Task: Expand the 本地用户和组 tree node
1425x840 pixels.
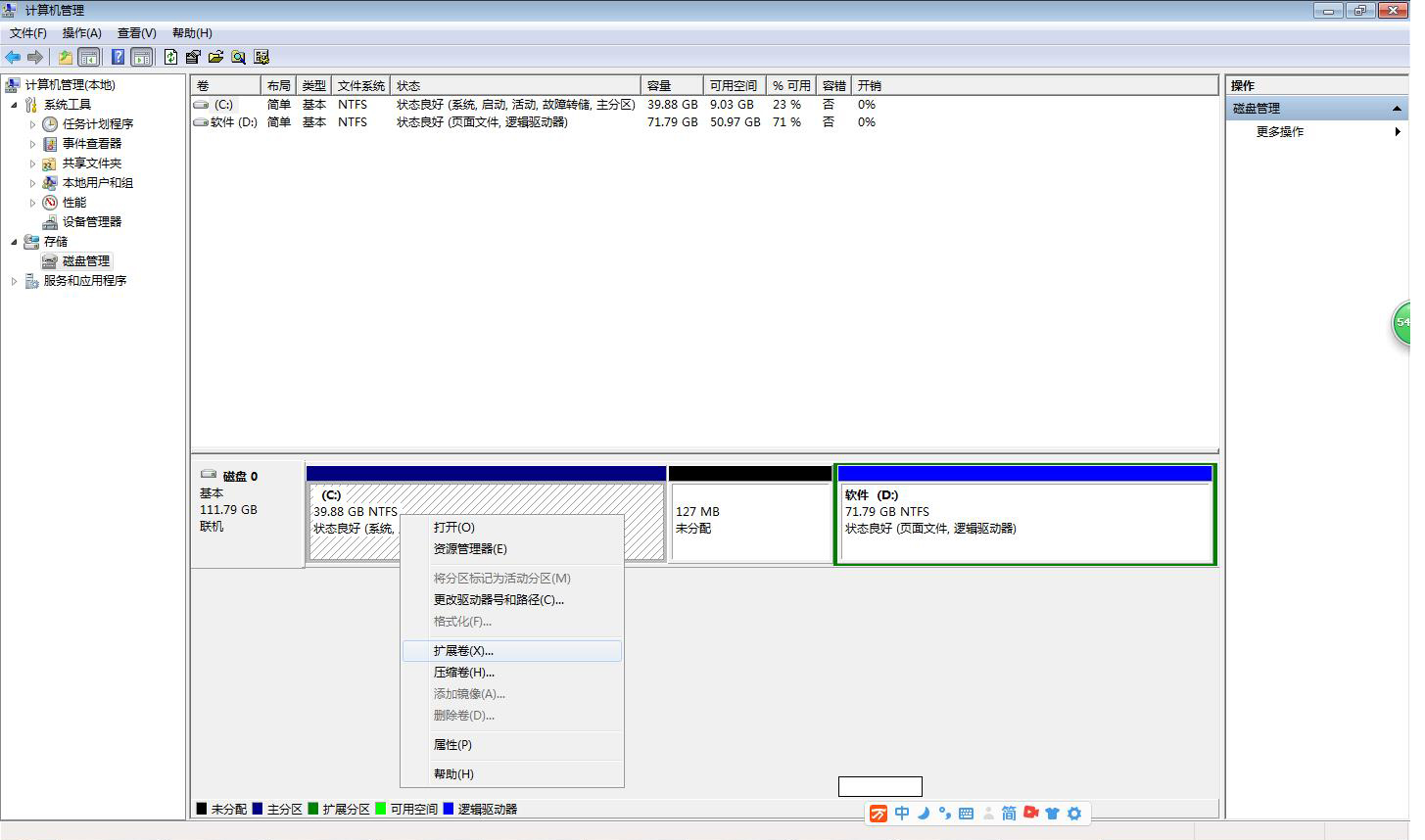Action: pos(32,183)
